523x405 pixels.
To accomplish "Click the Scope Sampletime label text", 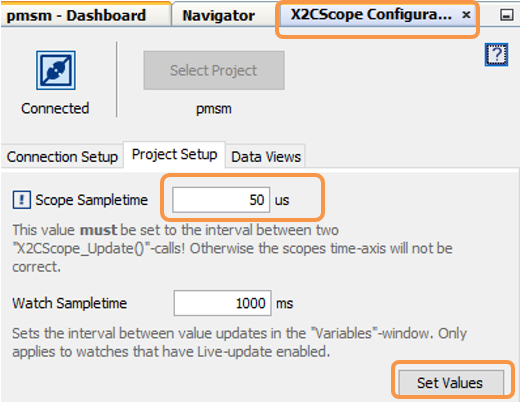I will pos(91,200).
